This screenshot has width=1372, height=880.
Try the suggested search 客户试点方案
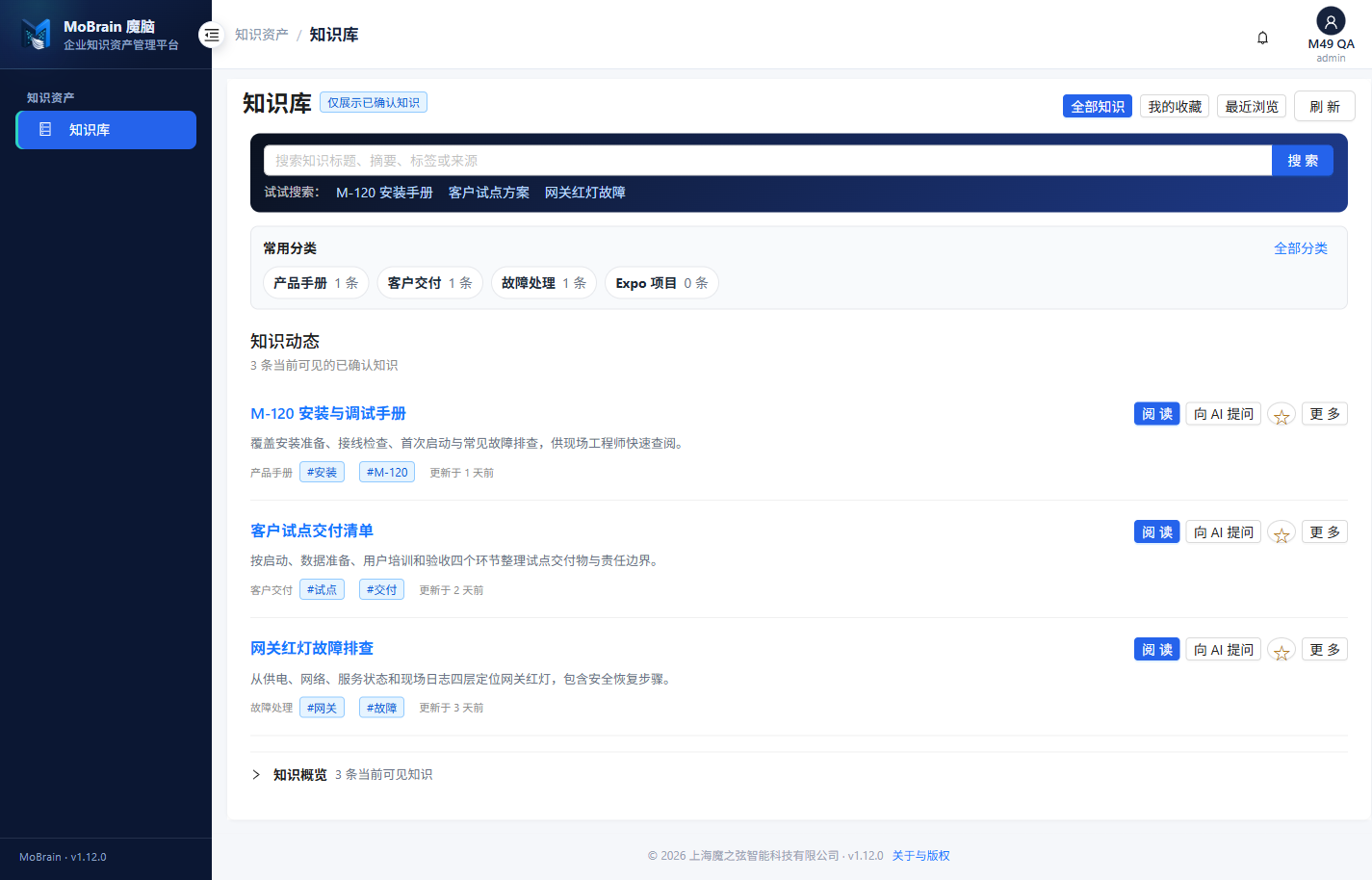pyautogui.click(x=489, y=193)
